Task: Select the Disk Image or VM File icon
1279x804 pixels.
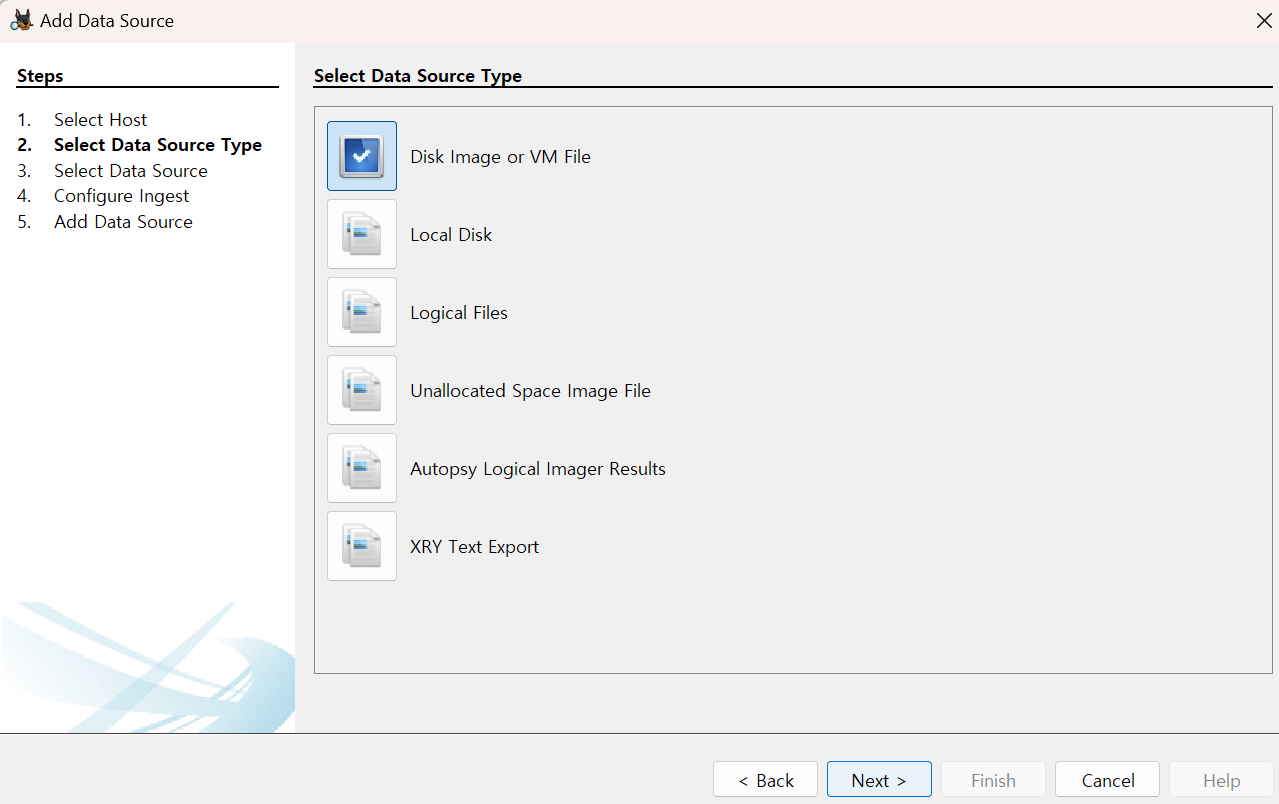Action: point(362,156)
